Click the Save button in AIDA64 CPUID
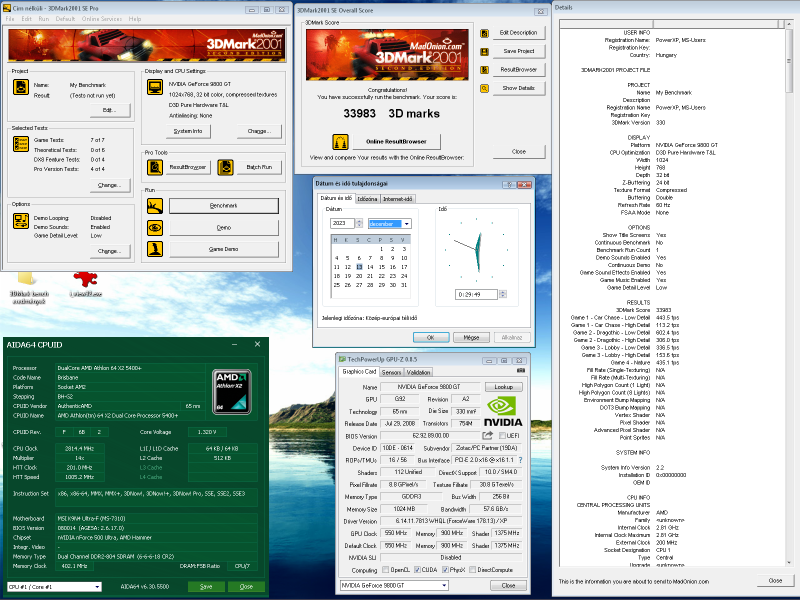 (206, 587)
